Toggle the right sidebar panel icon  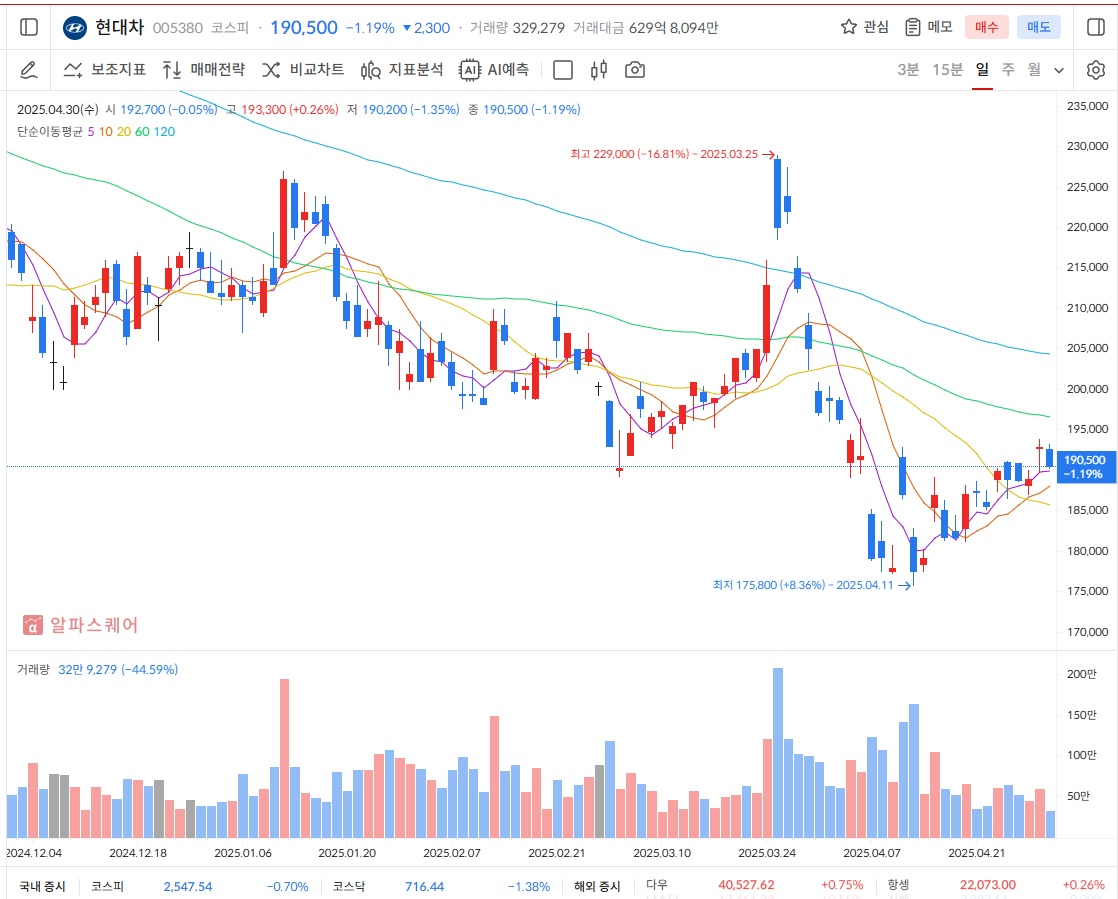coord(1096,27)
